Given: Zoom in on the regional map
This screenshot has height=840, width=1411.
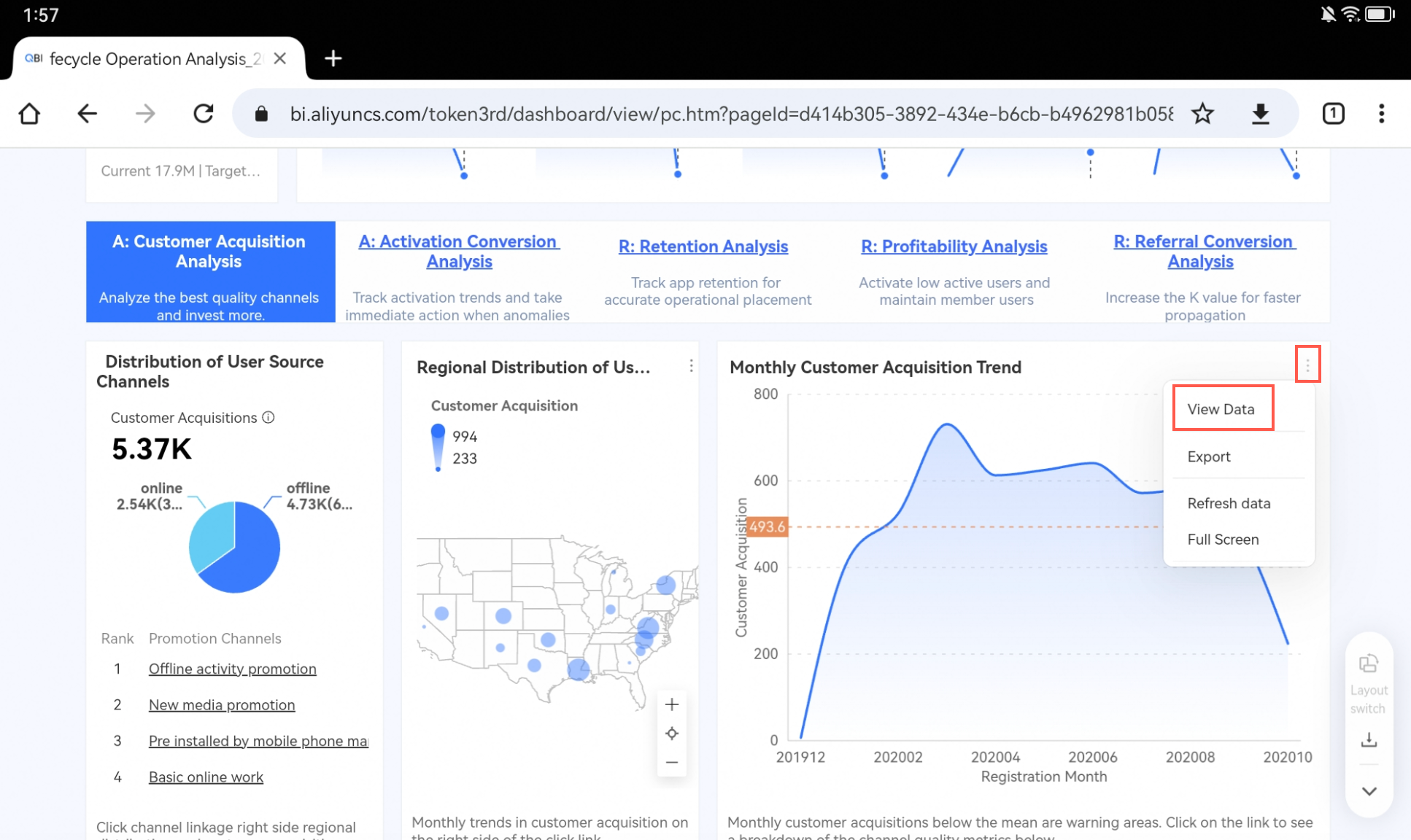Looking at the screenshot, I should pos(672,704).
